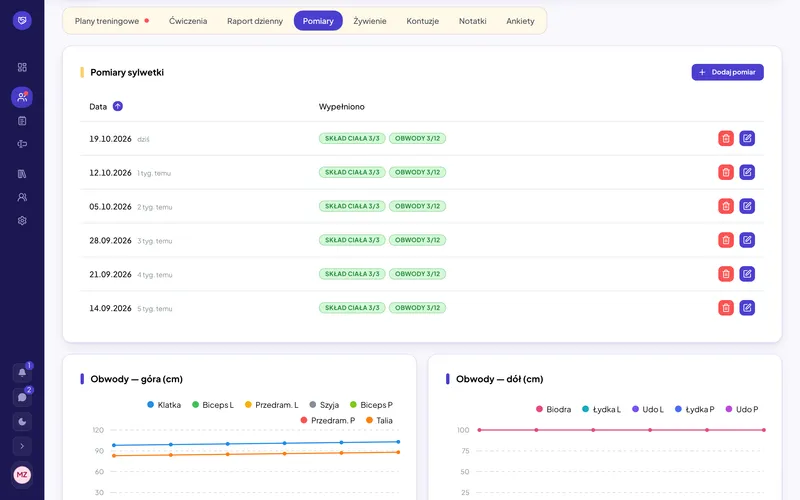Viewport: 800px width, 500px height.
Task: Click OBWODY 3/12 badge for 14.09.2026
Action: (x=417, y=308)
